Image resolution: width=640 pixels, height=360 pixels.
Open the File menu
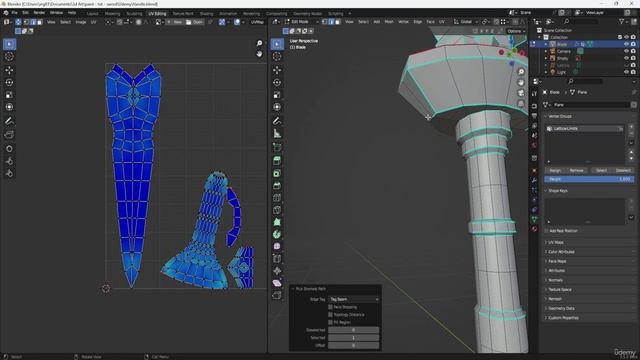click(x=14, y=13)
